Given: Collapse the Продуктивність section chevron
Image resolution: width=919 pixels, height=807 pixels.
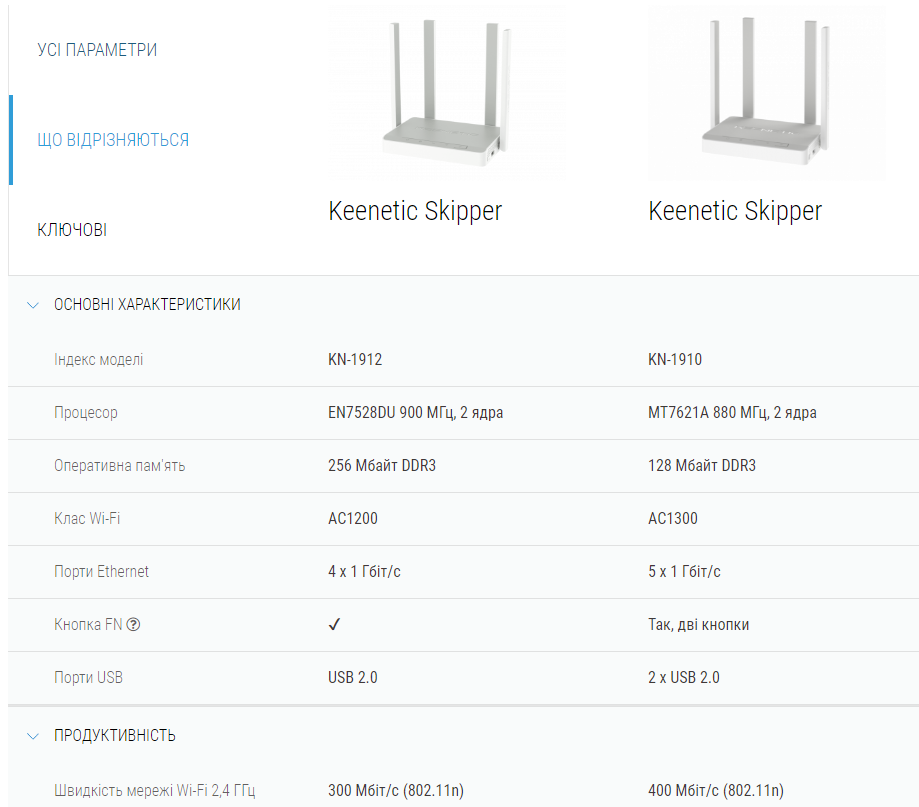Looking at the screenshot, I should [x=33, y=736].
